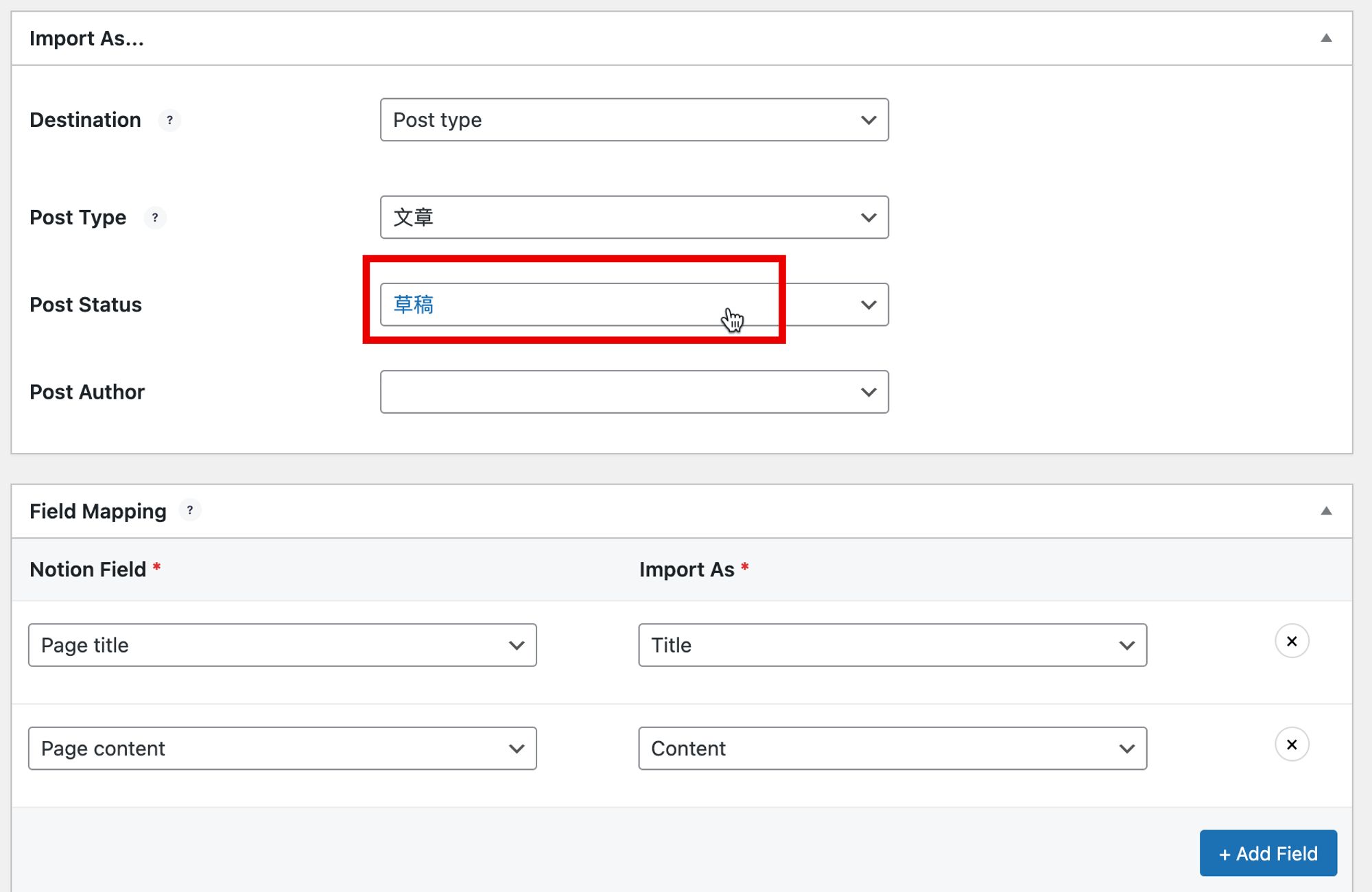Click the Field Mapping panel heading

(98, 511)
